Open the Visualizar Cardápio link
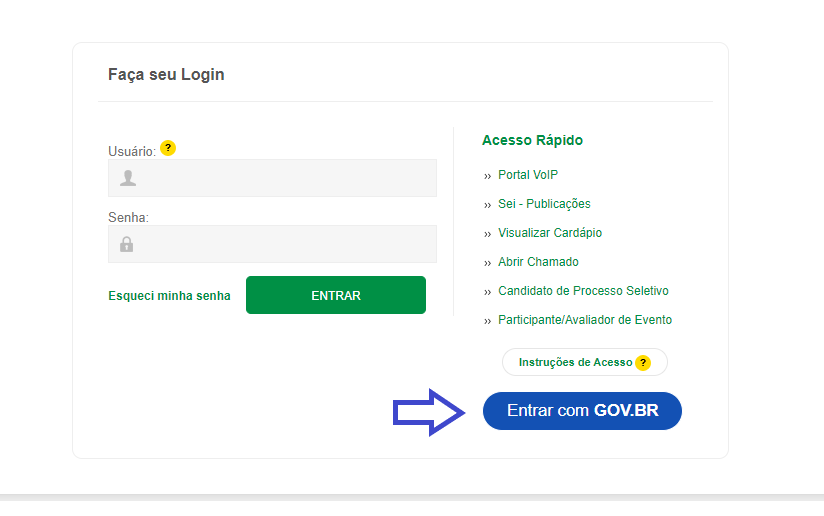This screenshot has height=516, width=824. [x=550, y=233]
